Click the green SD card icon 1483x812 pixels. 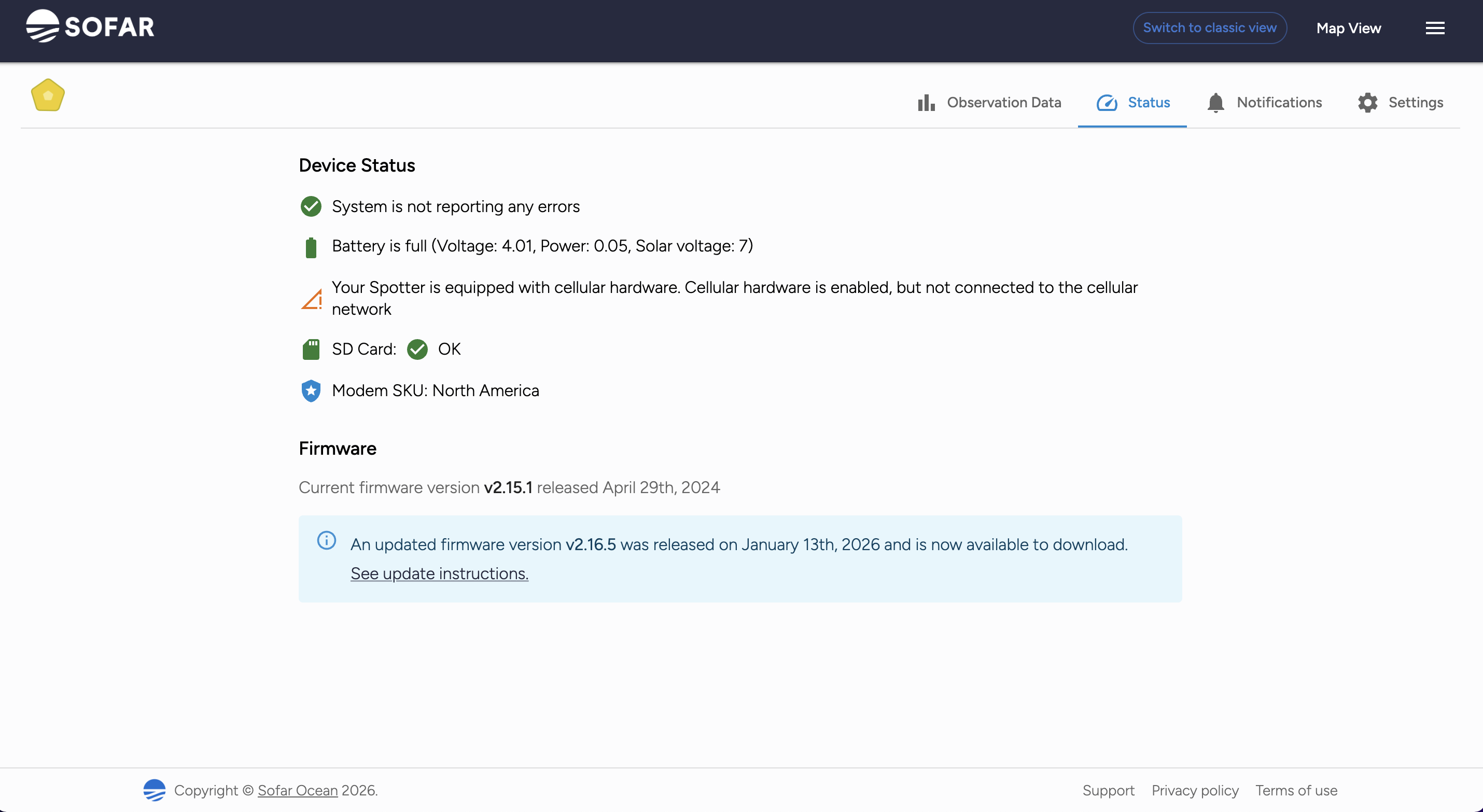[x=311, y=349]
